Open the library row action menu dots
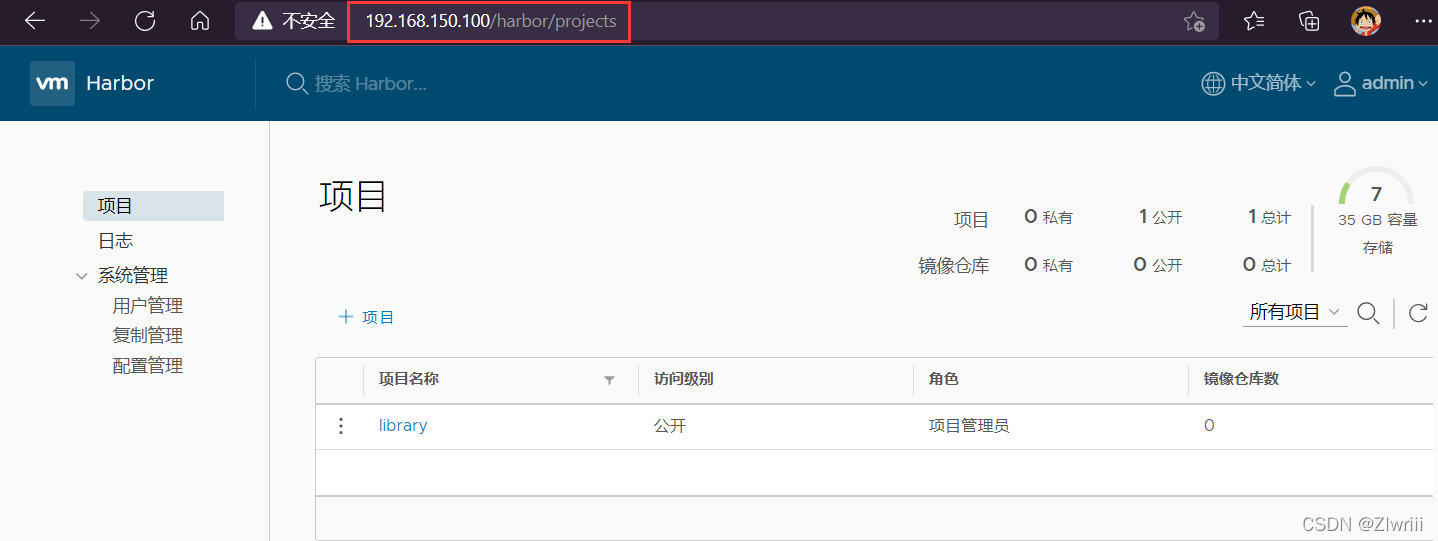 coord(340,426)
